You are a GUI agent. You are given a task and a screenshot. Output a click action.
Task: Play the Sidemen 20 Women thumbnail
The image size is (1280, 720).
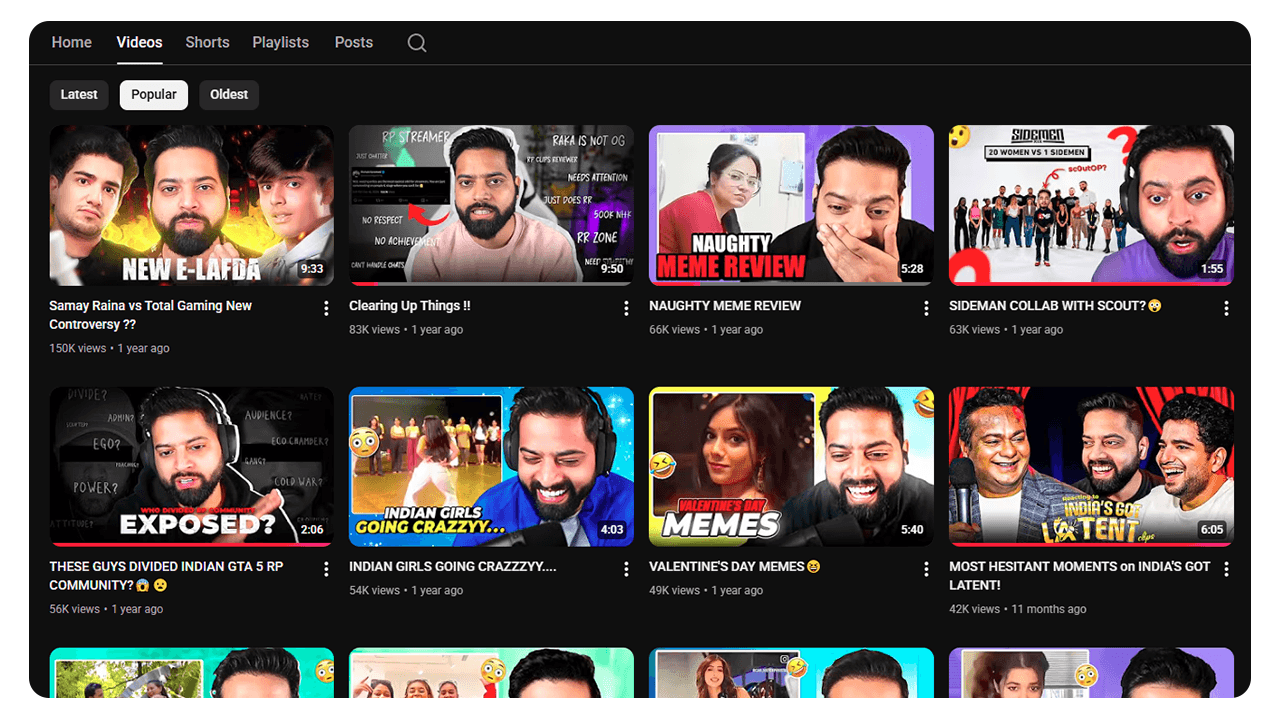pos(1091,205)
